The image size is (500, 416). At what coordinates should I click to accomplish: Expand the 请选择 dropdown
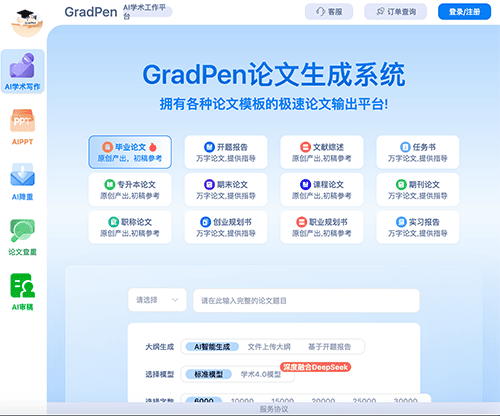pyautogui.click(x=157, y=300)
